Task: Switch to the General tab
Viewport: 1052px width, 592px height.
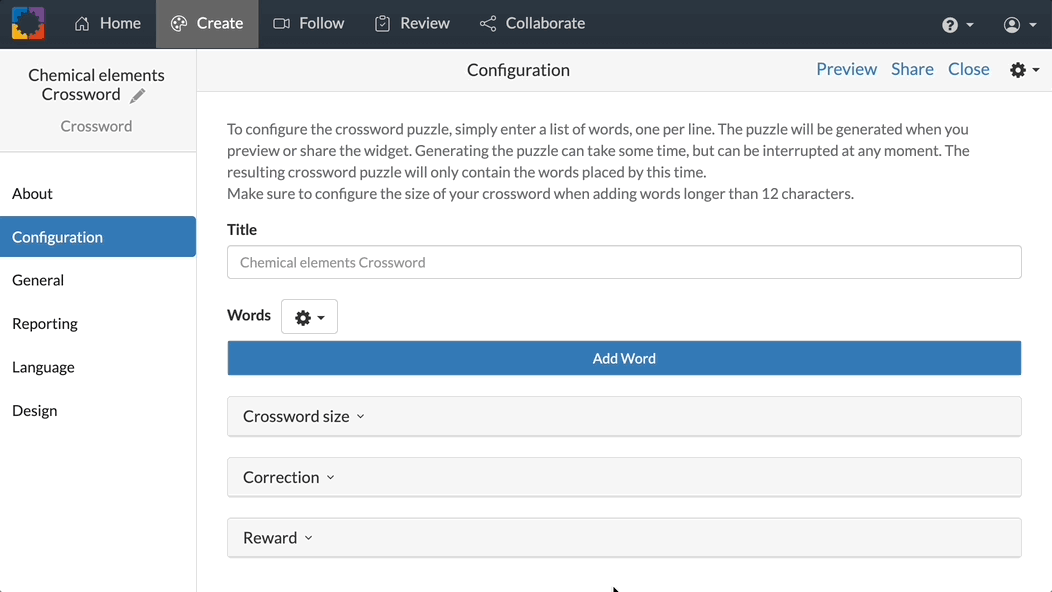Action: [38, 280]
